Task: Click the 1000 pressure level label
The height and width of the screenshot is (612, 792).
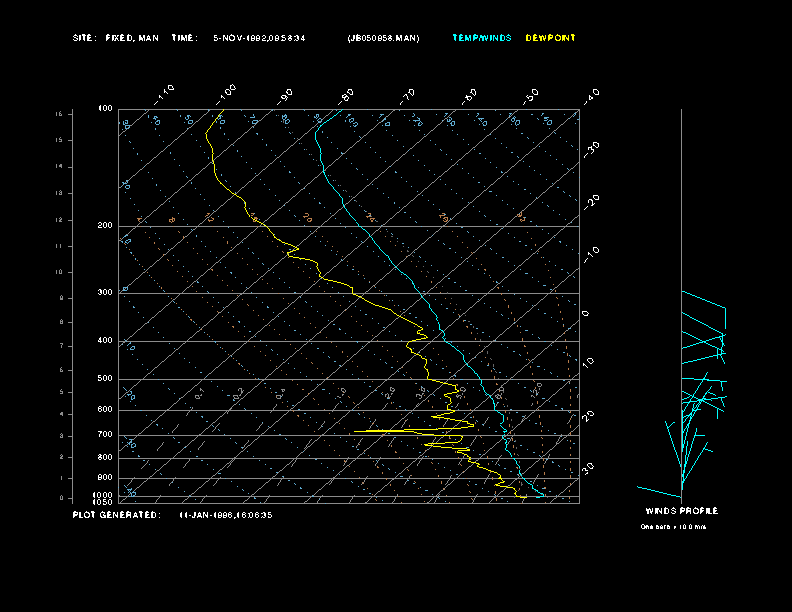Action: point(103,495)
